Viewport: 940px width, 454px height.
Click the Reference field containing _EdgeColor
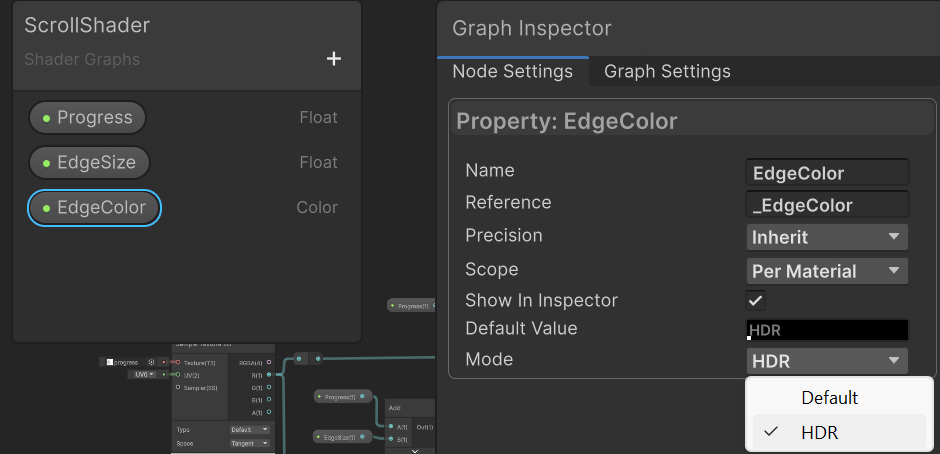coord(828,205)
